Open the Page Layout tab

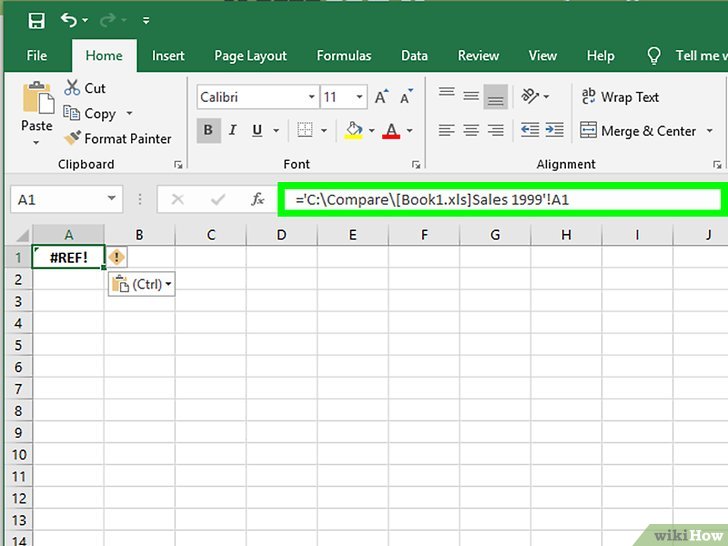coord(250,56)
